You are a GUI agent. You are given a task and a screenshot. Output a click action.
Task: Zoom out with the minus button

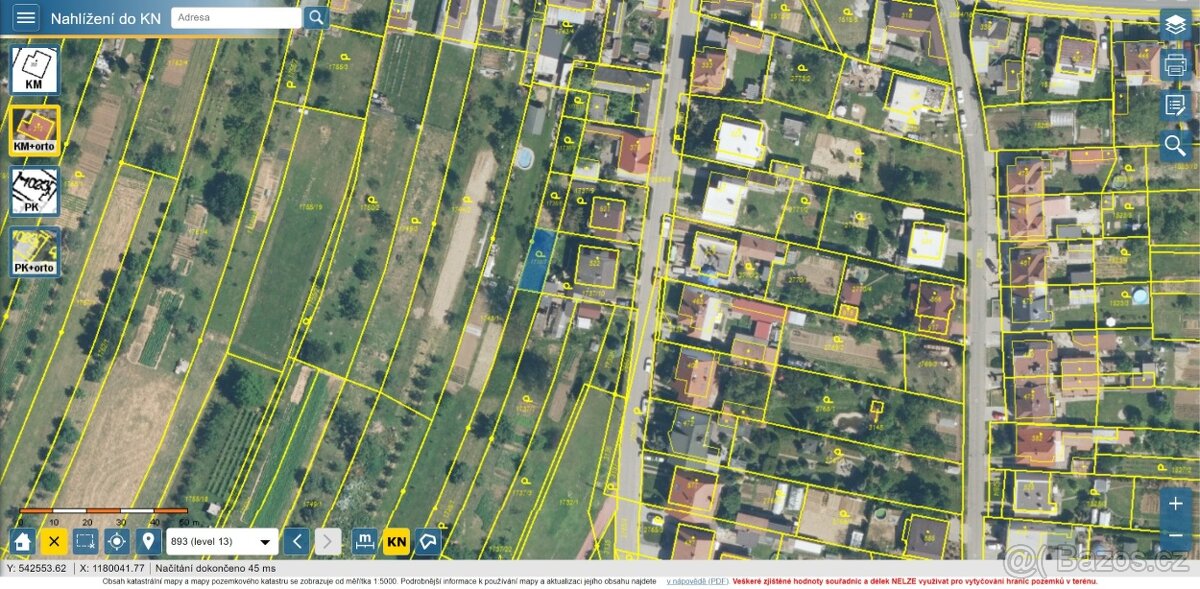[x=1175, y=535]
